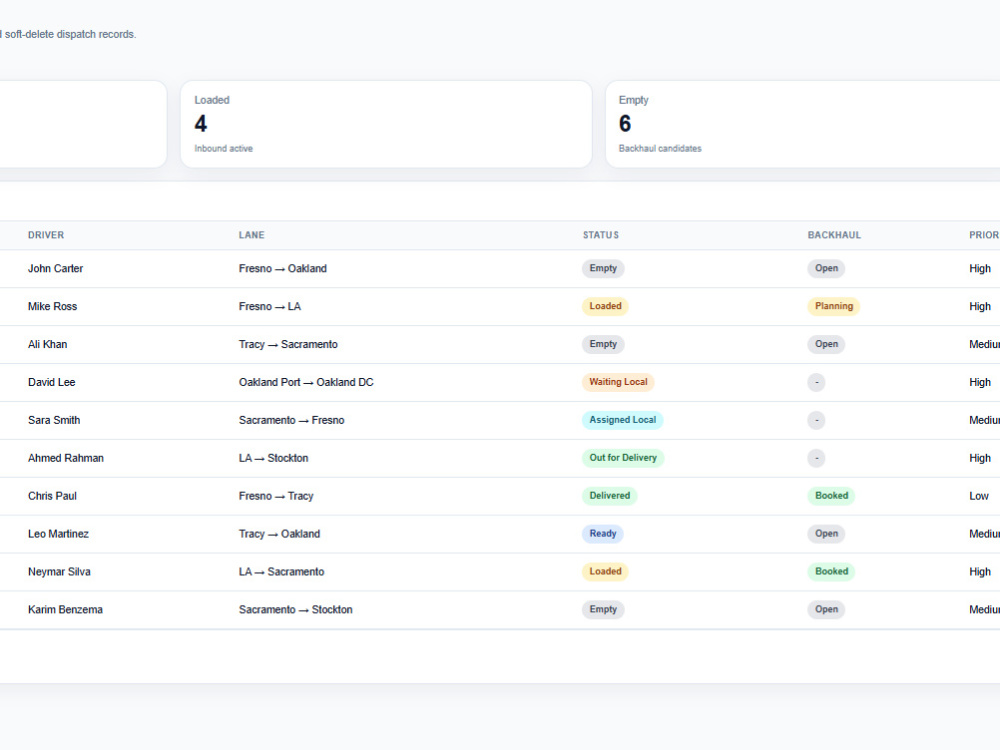The image size is (1000, 750).
Task: Click the Sacramento → Fresno lane
Action: coord(291,420)
